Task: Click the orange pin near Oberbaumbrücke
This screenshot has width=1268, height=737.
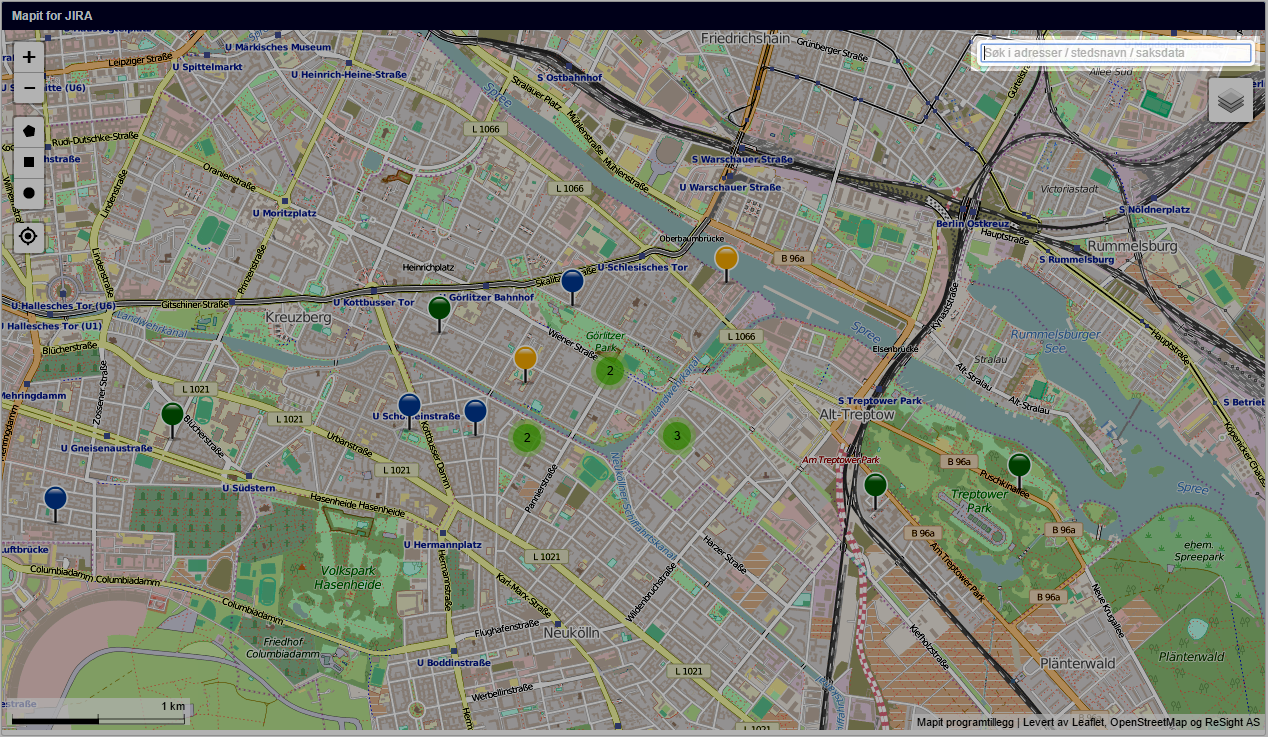Action: 726,259
